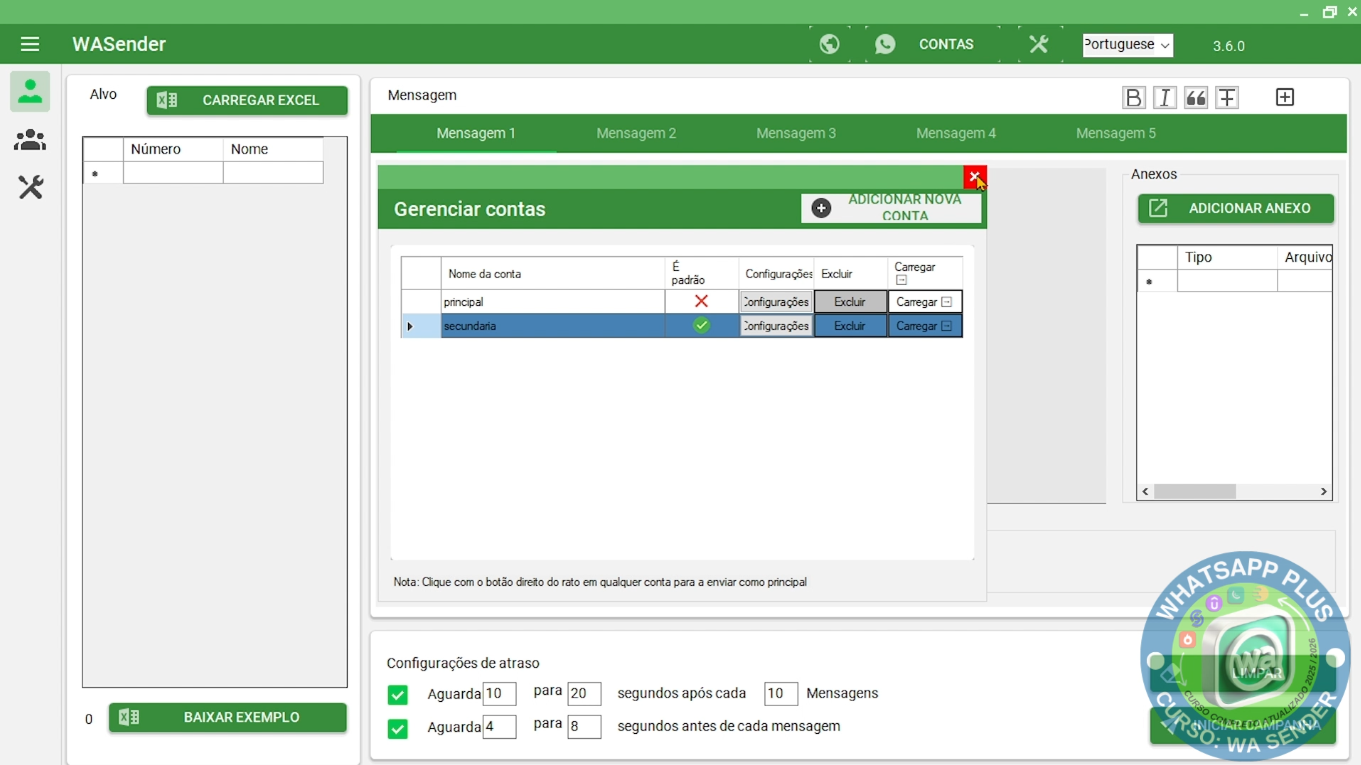
Task: Click empty Número cell in Alvo table
Action: (173, 173)
